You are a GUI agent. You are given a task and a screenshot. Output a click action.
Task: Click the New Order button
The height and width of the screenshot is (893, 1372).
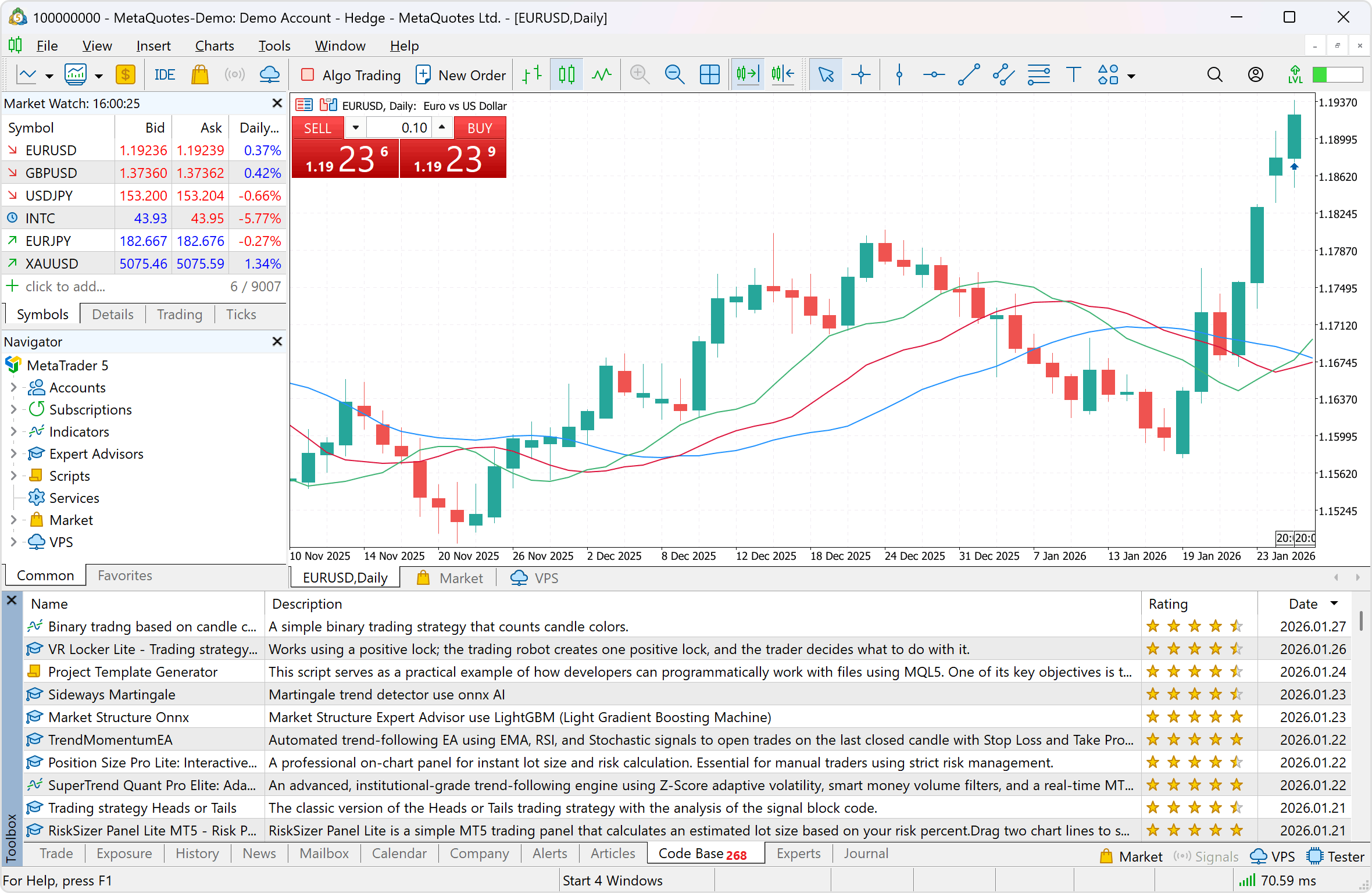click(x=461, y=75)
